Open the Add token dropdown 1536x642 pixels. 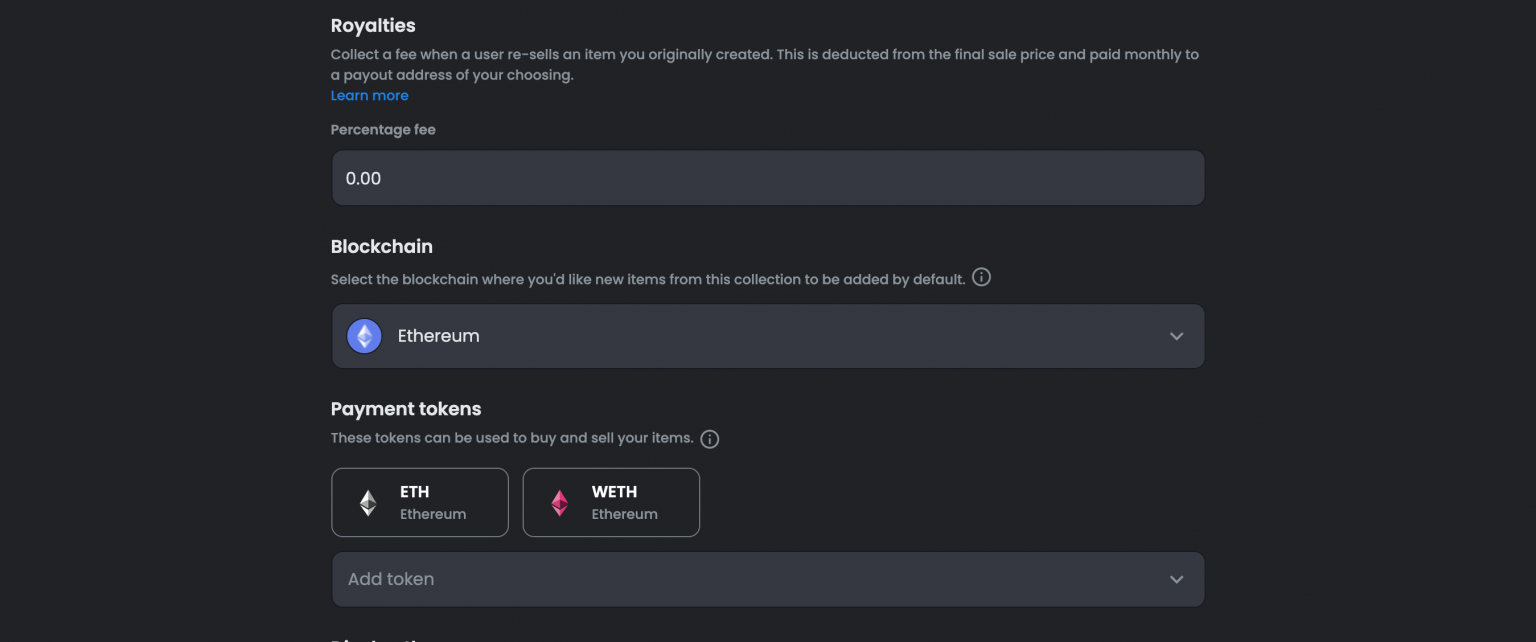tap(768, 579)
